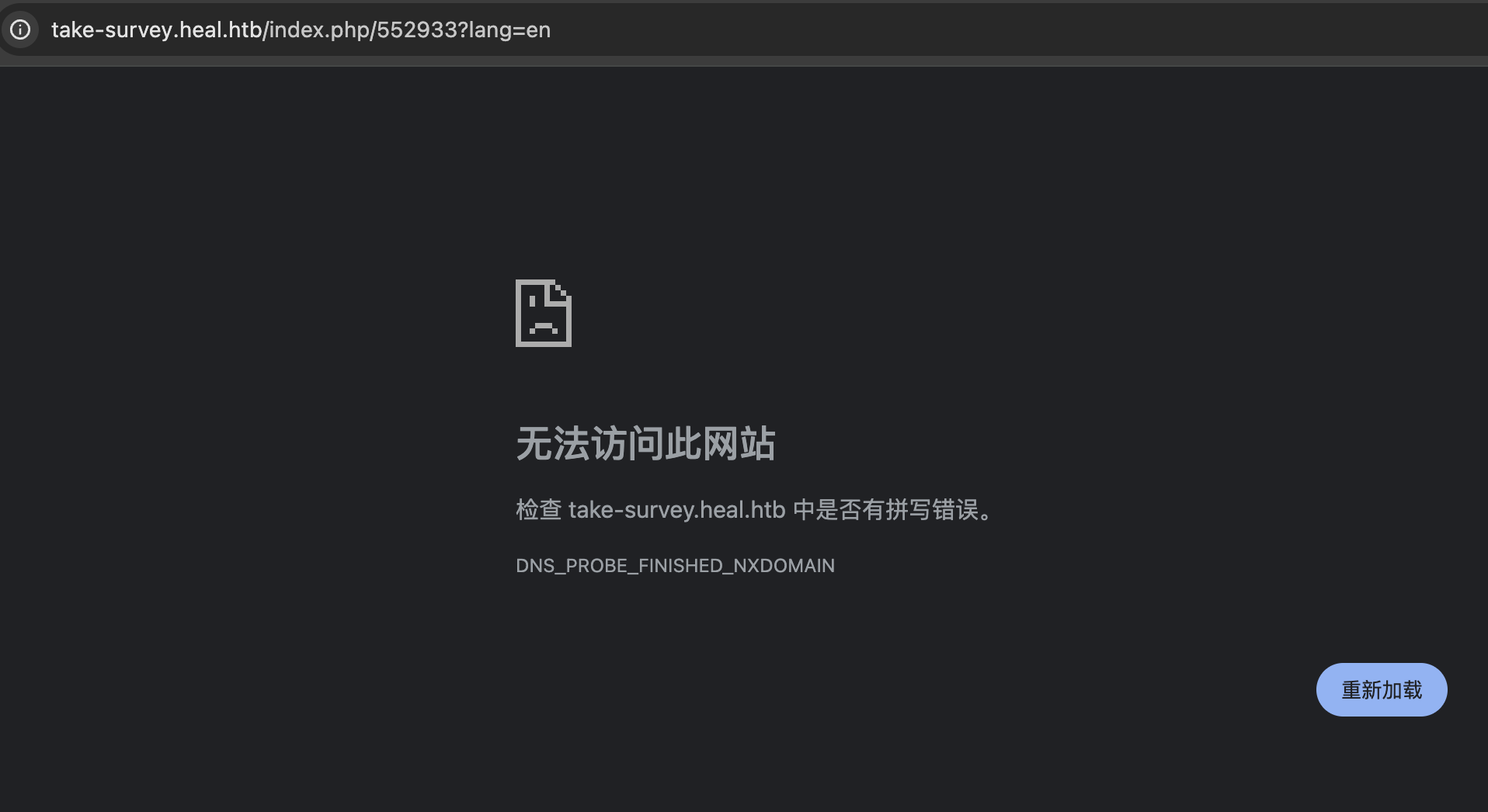Click the word 检查 in the error description
Viewport: 1488px width, 812px height.
[x=538, y=510]
